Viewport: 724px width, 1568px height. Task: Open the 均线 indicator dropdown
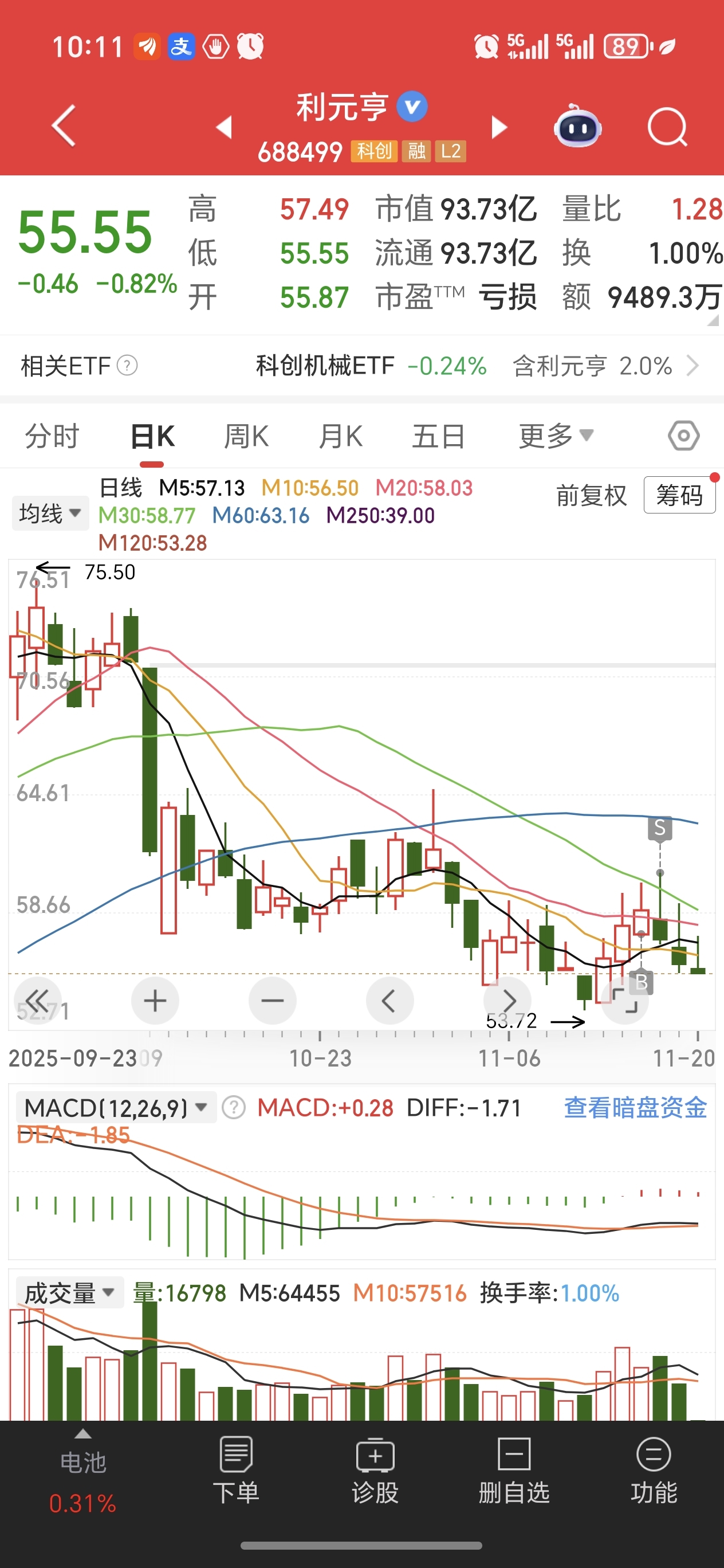50,513
